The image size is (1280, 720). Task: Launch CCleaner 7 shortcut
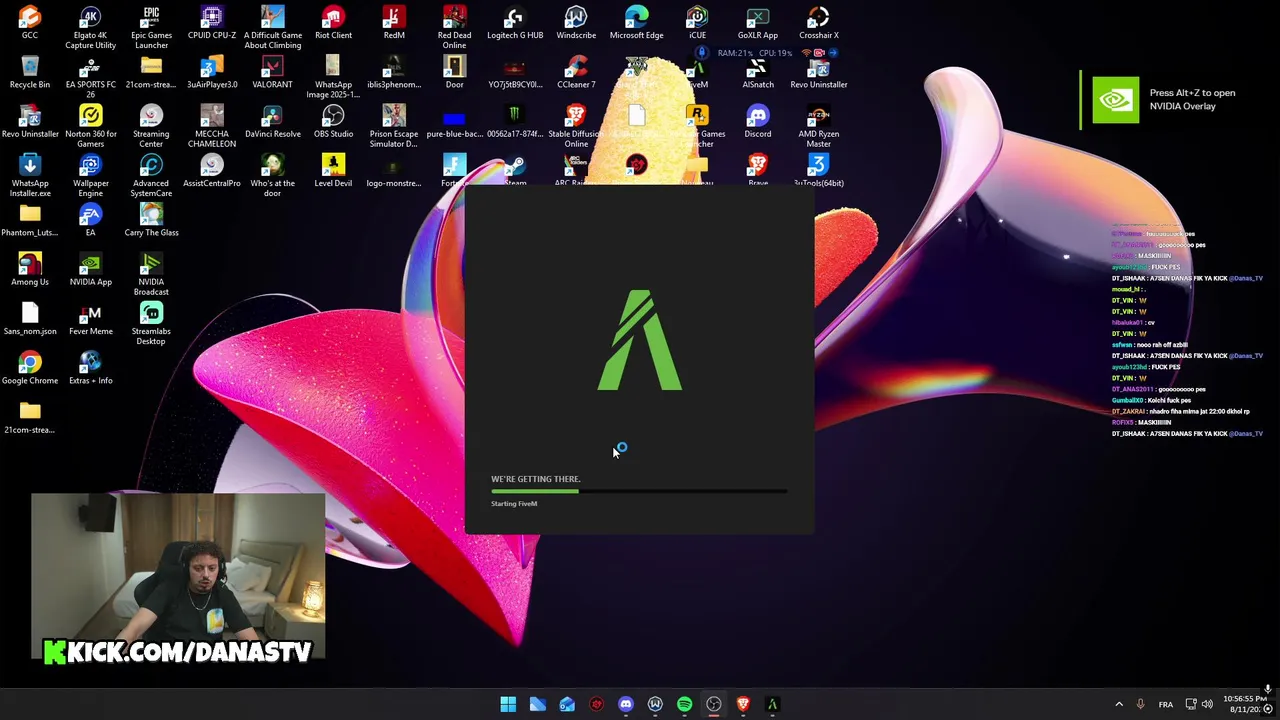pyautogui.click(x=576, y=72)
